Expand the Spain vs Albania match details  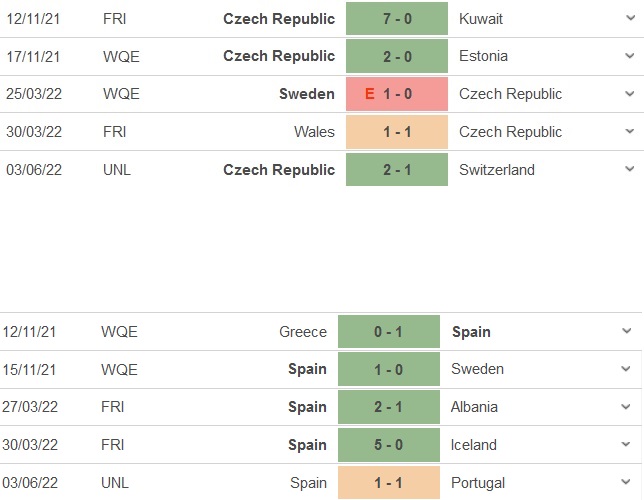point(627,408)
